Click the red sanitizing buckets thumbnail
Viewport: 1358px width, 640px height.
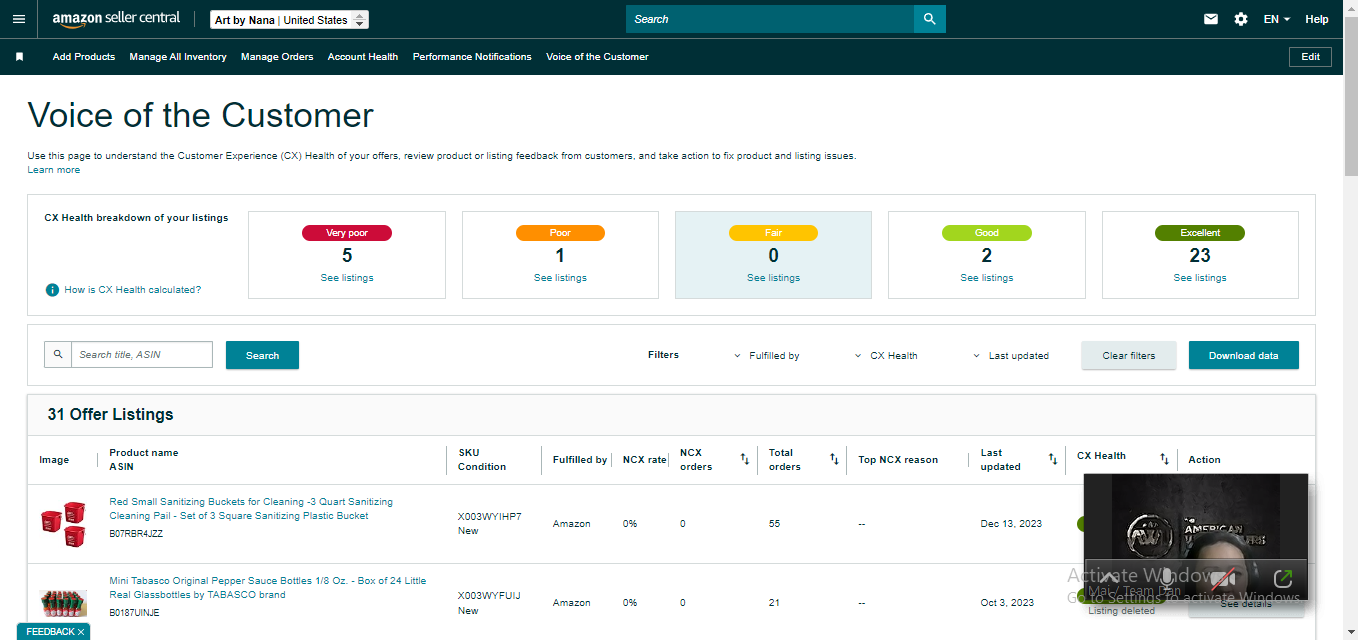pos(64,523)
